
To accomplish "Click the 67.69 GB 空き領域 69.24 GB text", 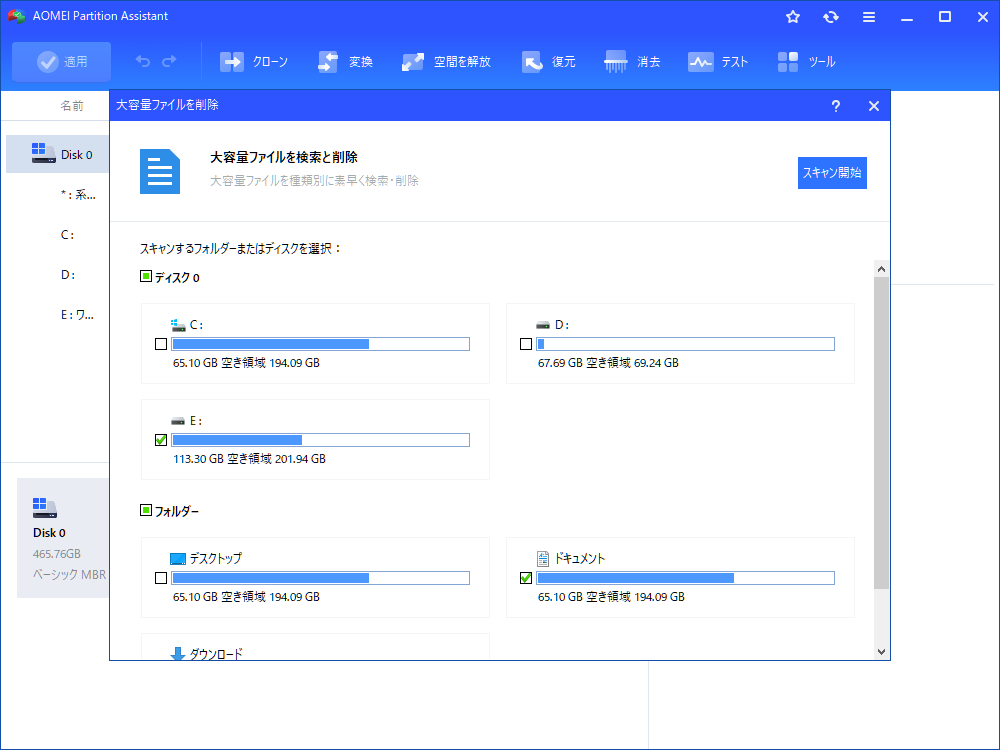I will point(608,363).
